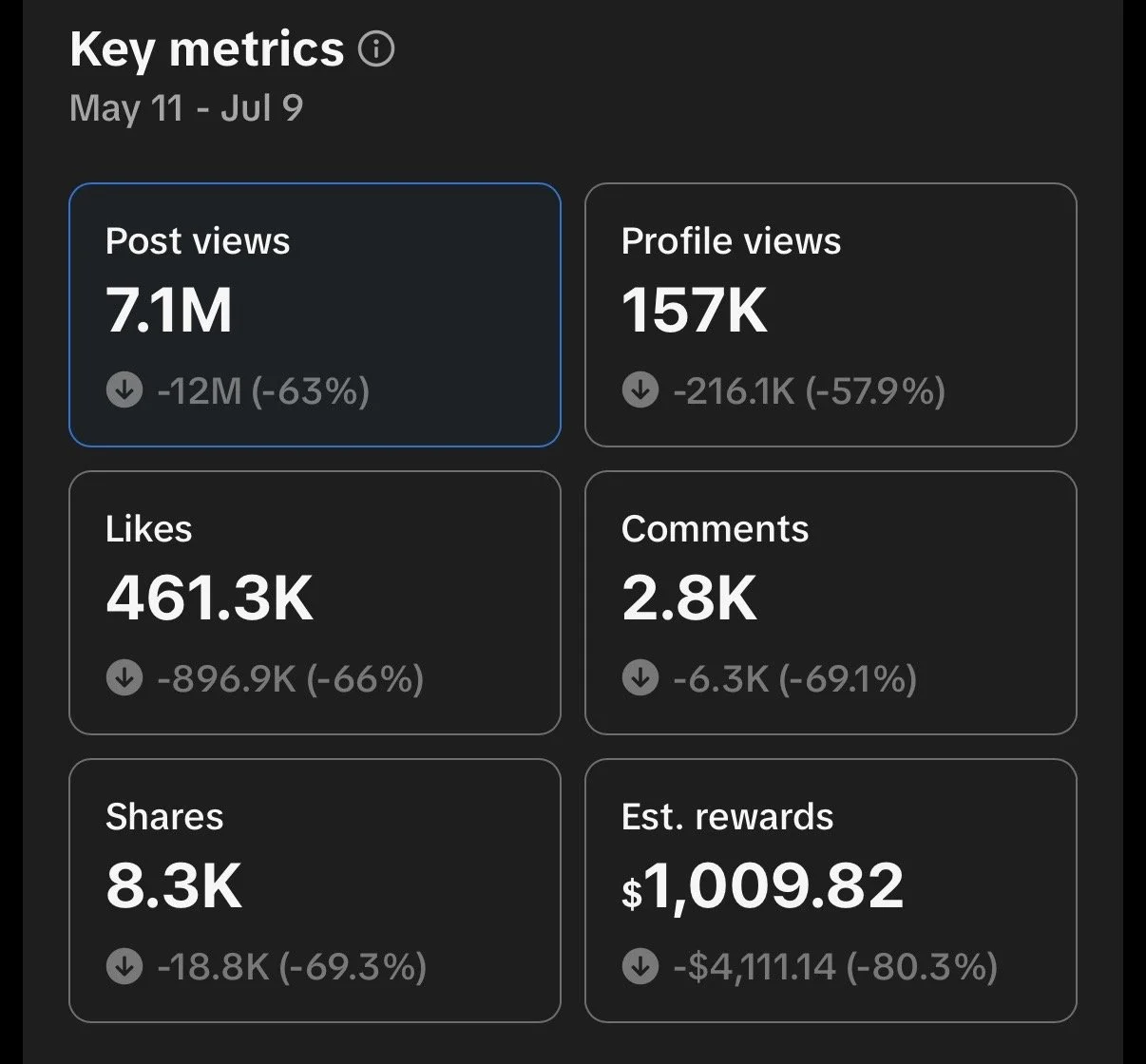
Task: Click the down-arrow icon under Post views
Action: (124, 389)
